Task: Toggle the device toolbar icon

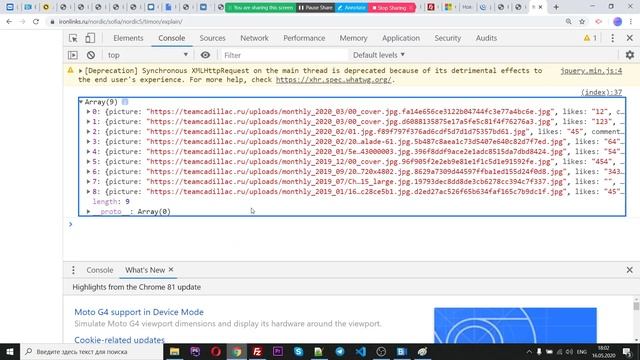Action: point(90,38)
